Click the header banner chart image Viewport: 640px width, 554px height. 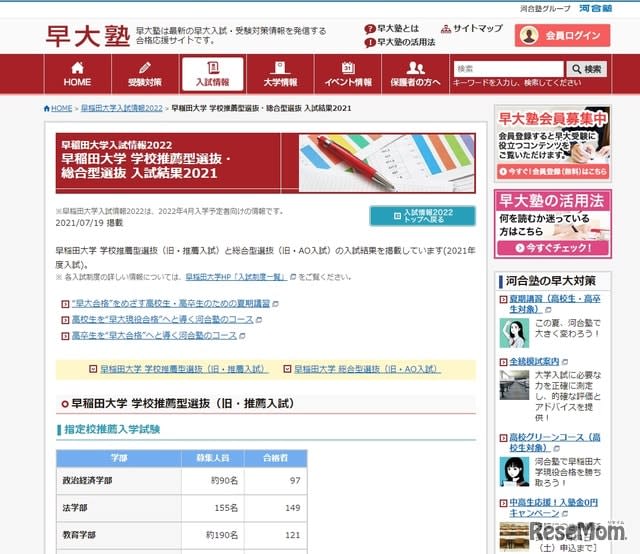click(x=387, y=163)
